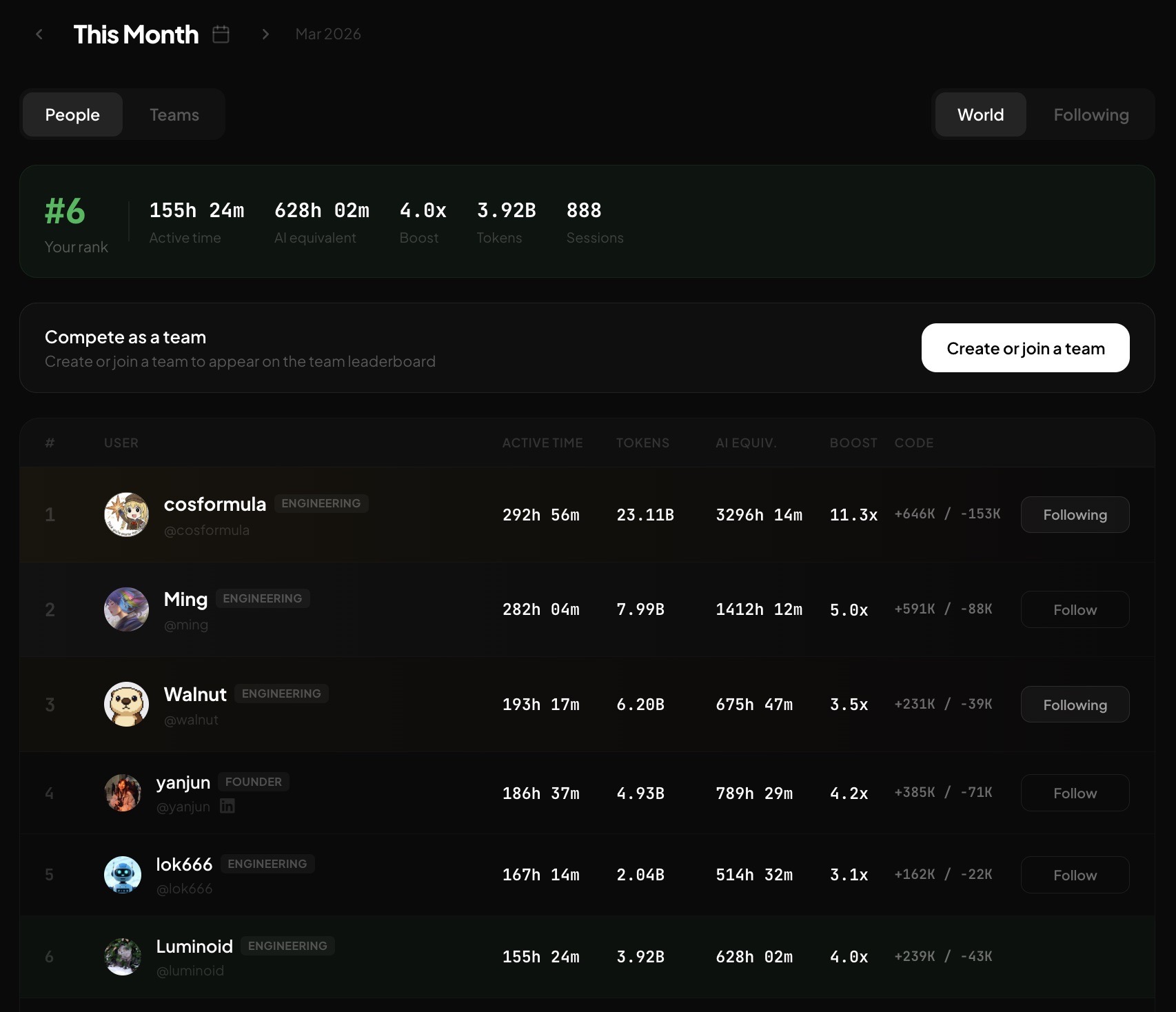Image resolution: width=1176 pixels, height=1012 pixels.
Task: Toggle Following state for Walnut
Action: point(1075,705)
